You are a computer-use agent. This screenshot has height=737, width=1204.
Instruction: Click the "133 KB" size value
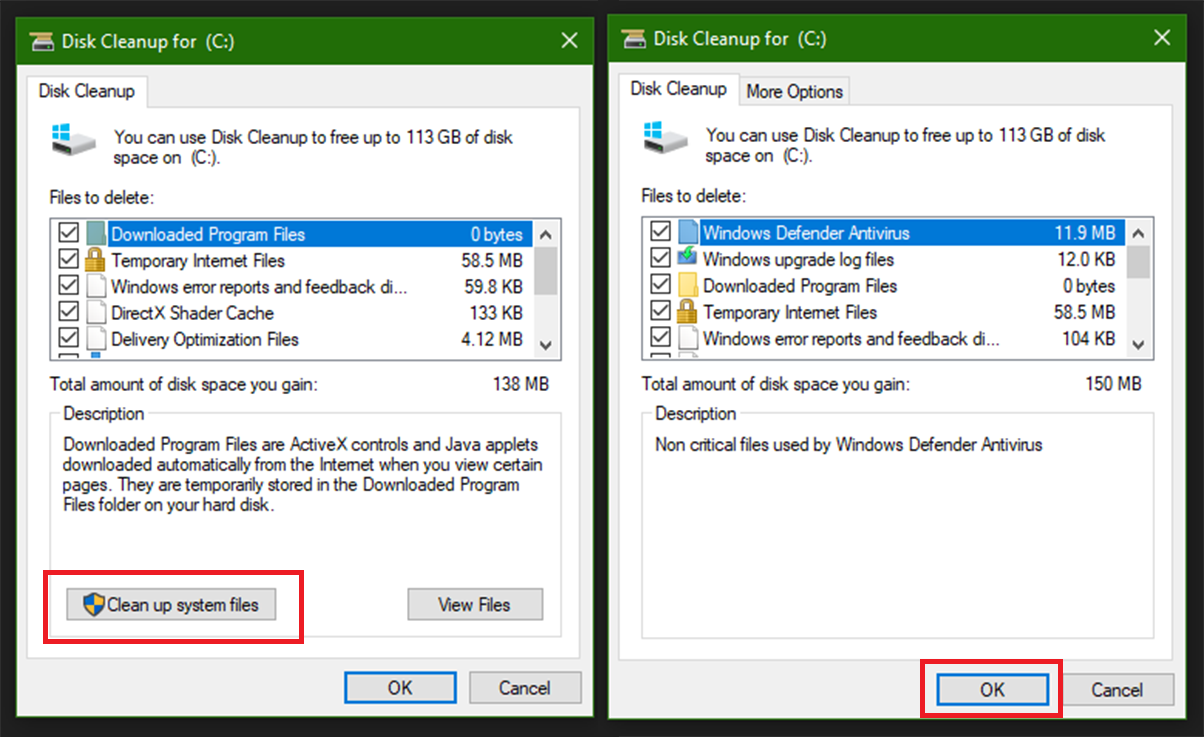click(x=495, y=313)
